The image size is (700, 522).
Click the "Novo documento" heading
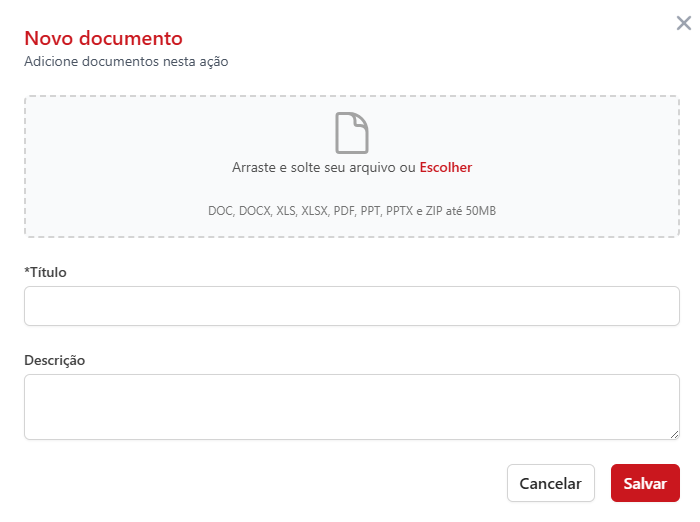pyautogui.click(x=103, y=39)
